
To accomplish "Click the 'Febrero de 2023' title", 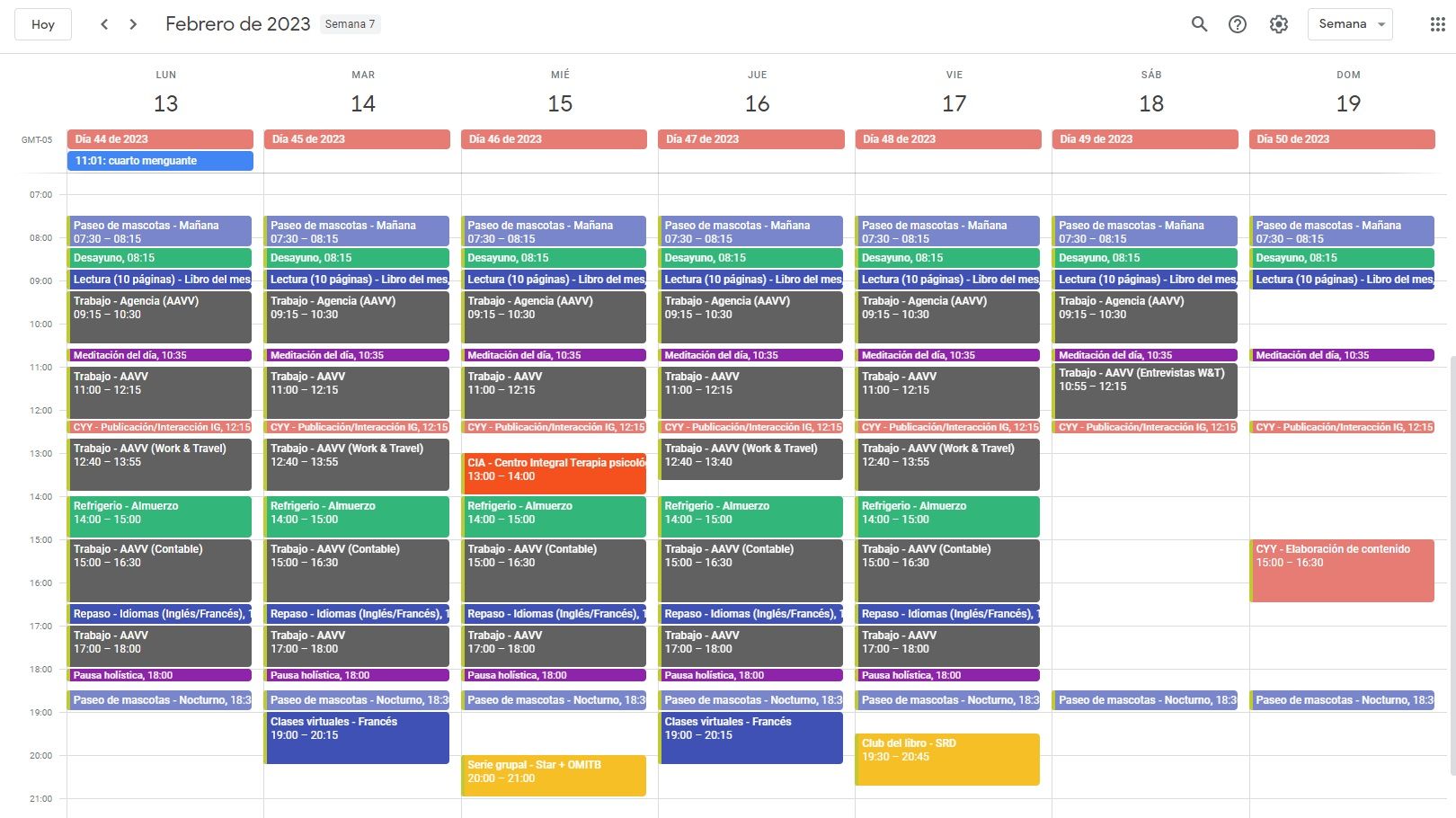I will [x=237, y=24].
